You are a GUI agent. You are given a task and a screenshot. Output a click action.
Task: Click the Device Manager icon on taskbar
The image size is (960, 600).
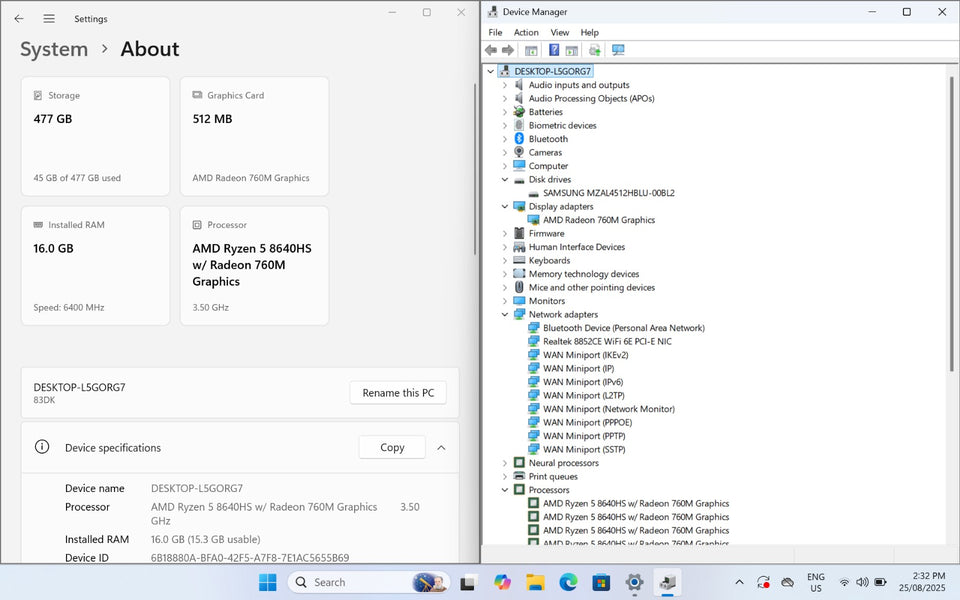pyautogui.click(x=667, y=582)
